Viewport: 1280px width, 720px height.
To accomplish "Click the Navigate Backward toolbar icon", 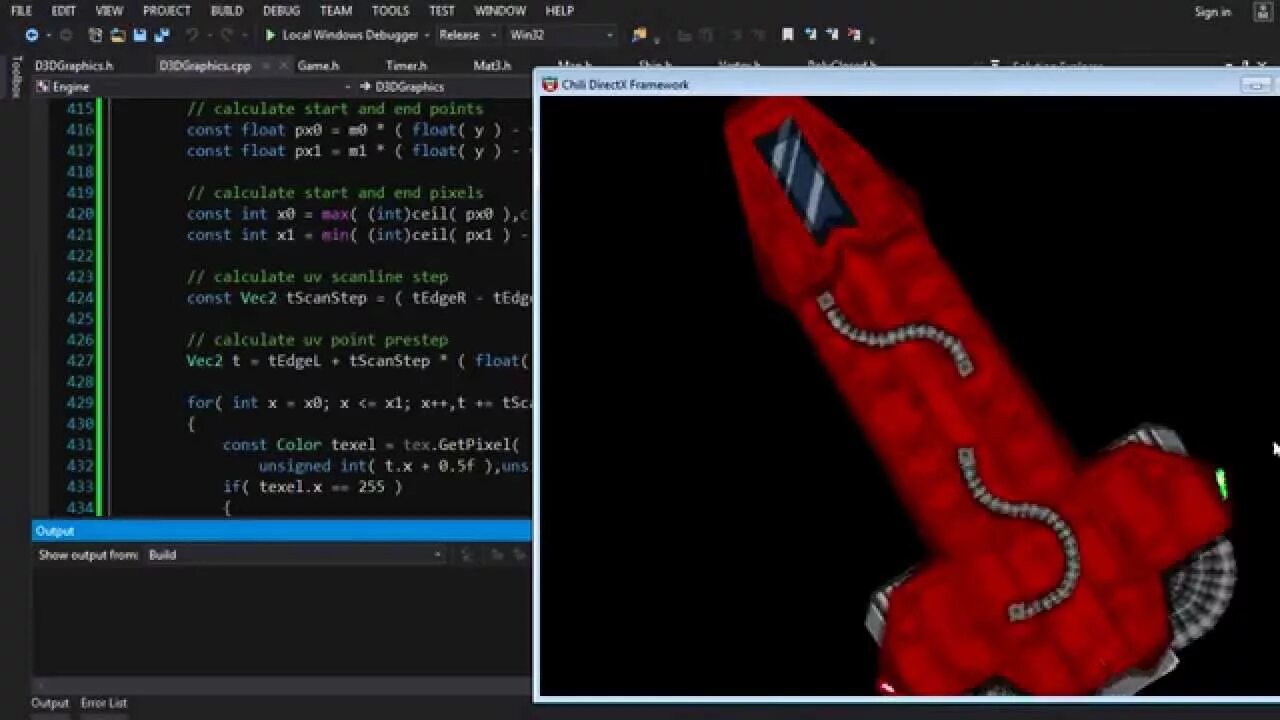I will [x=32, y=35].
